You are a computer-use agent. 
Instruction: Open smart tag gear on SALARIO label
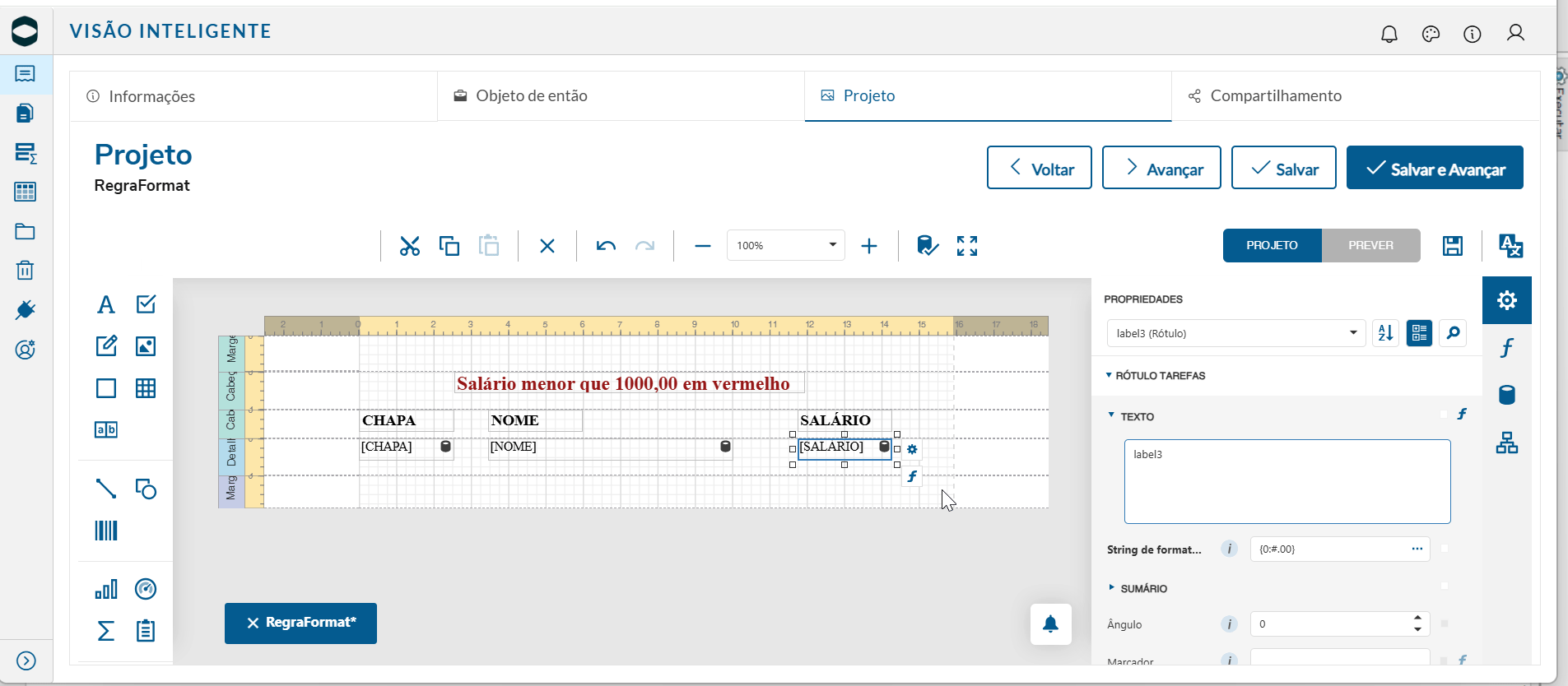click(912, 449)
